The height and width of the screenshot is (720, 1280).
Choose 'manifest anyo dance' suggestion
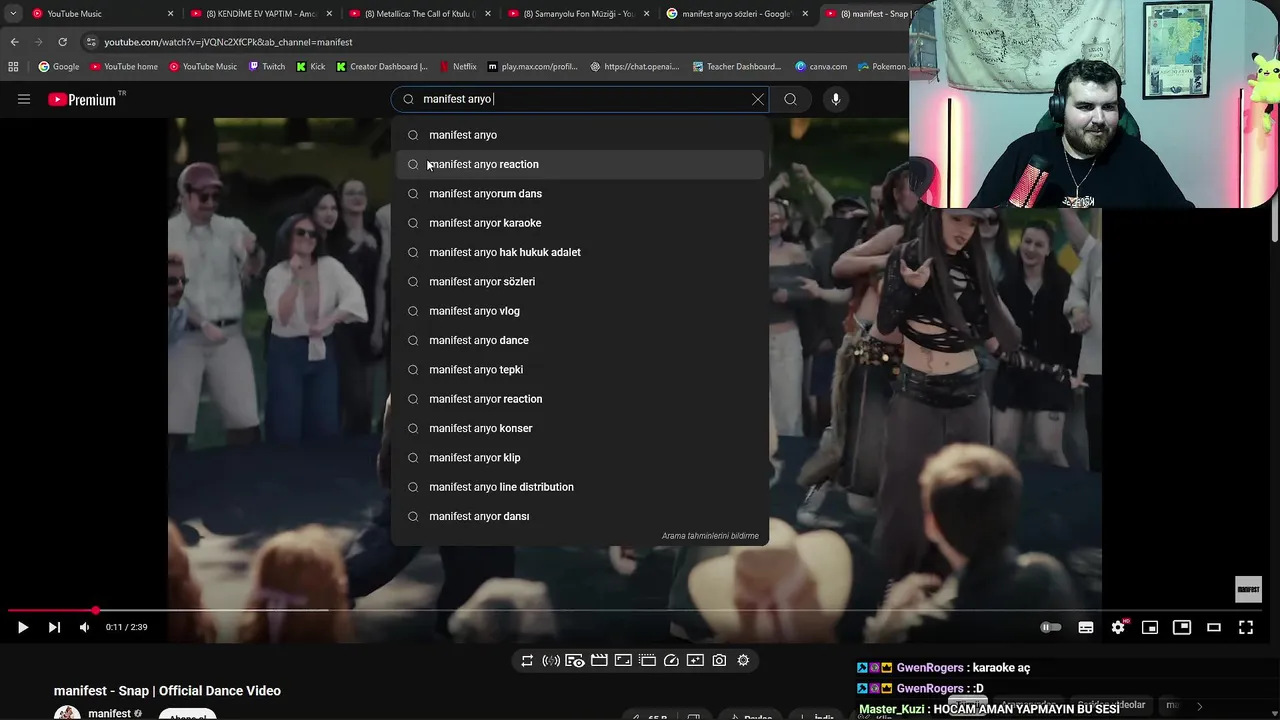pos(580,340)
